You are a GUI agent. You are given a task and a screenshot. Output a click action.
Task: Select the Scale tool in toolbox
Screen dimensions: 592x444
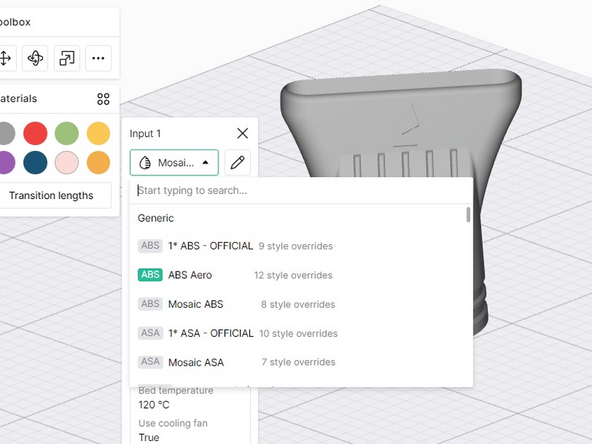[x=67, y=58]
